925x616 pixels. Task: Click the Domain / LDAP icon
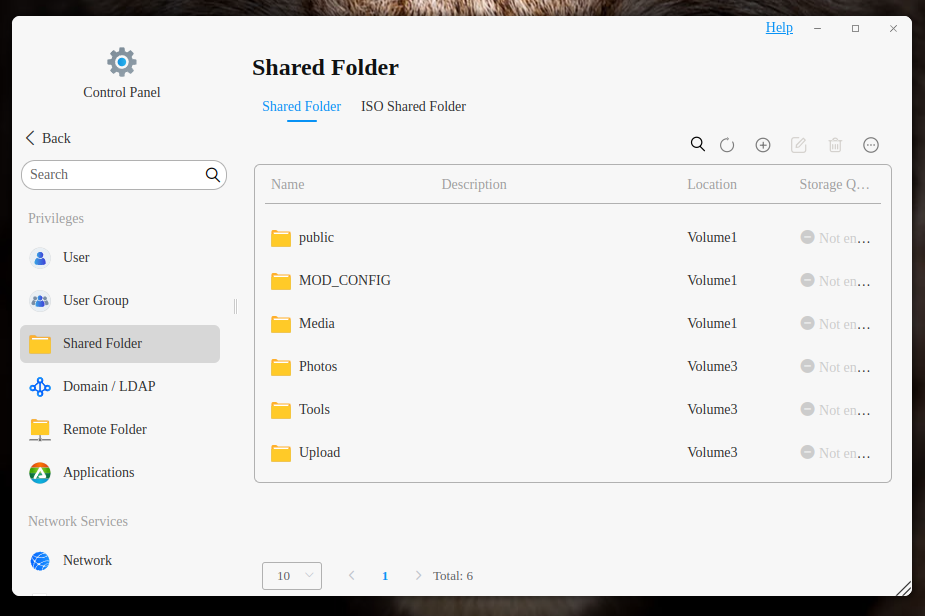40,386
